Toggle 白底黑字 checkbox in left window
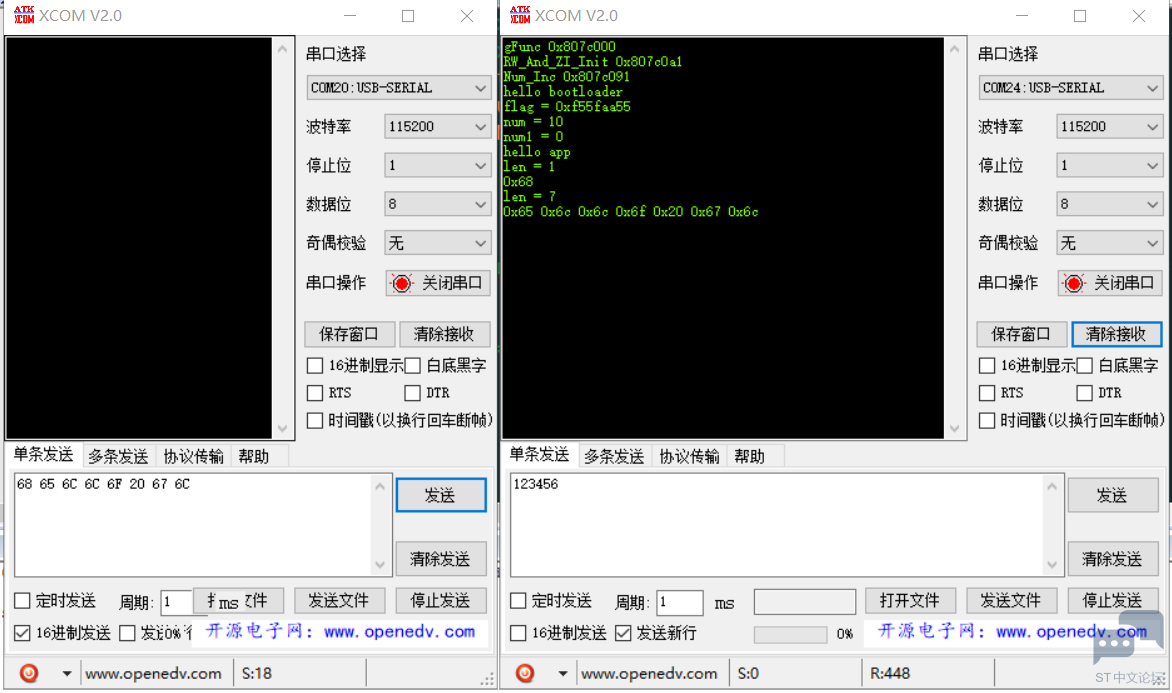Screen dimensions: 1172x693 [412, 366]
